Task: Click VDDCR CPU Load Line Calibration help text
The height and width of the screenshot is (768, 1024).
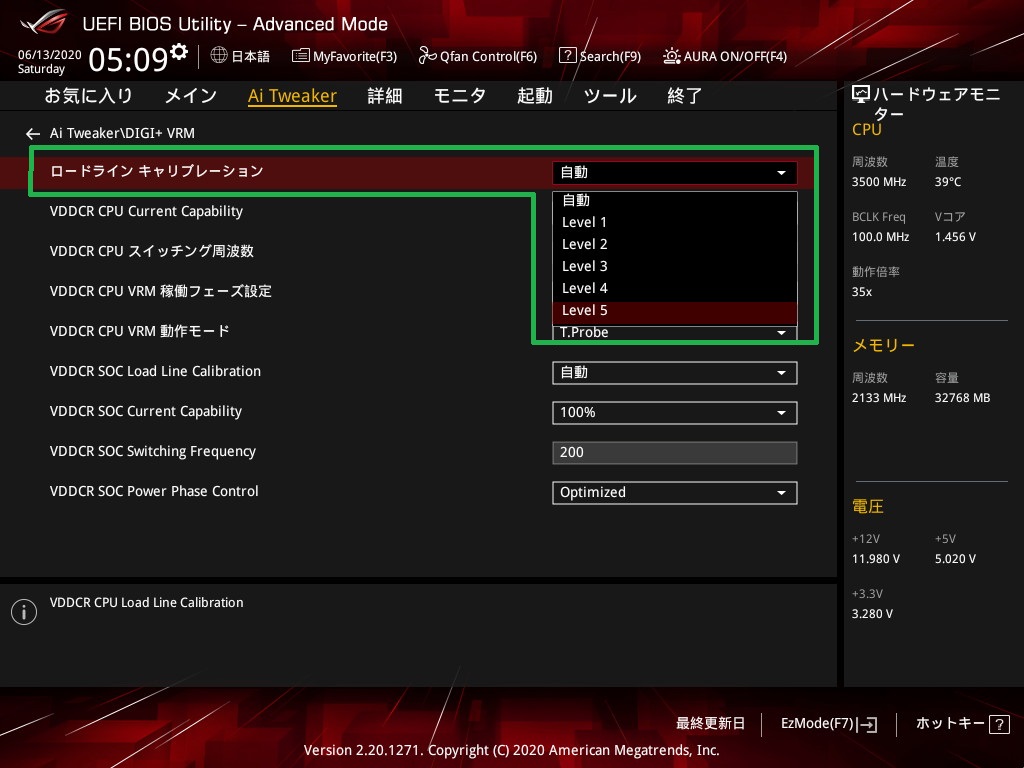Action: click(x=146, y=603)
